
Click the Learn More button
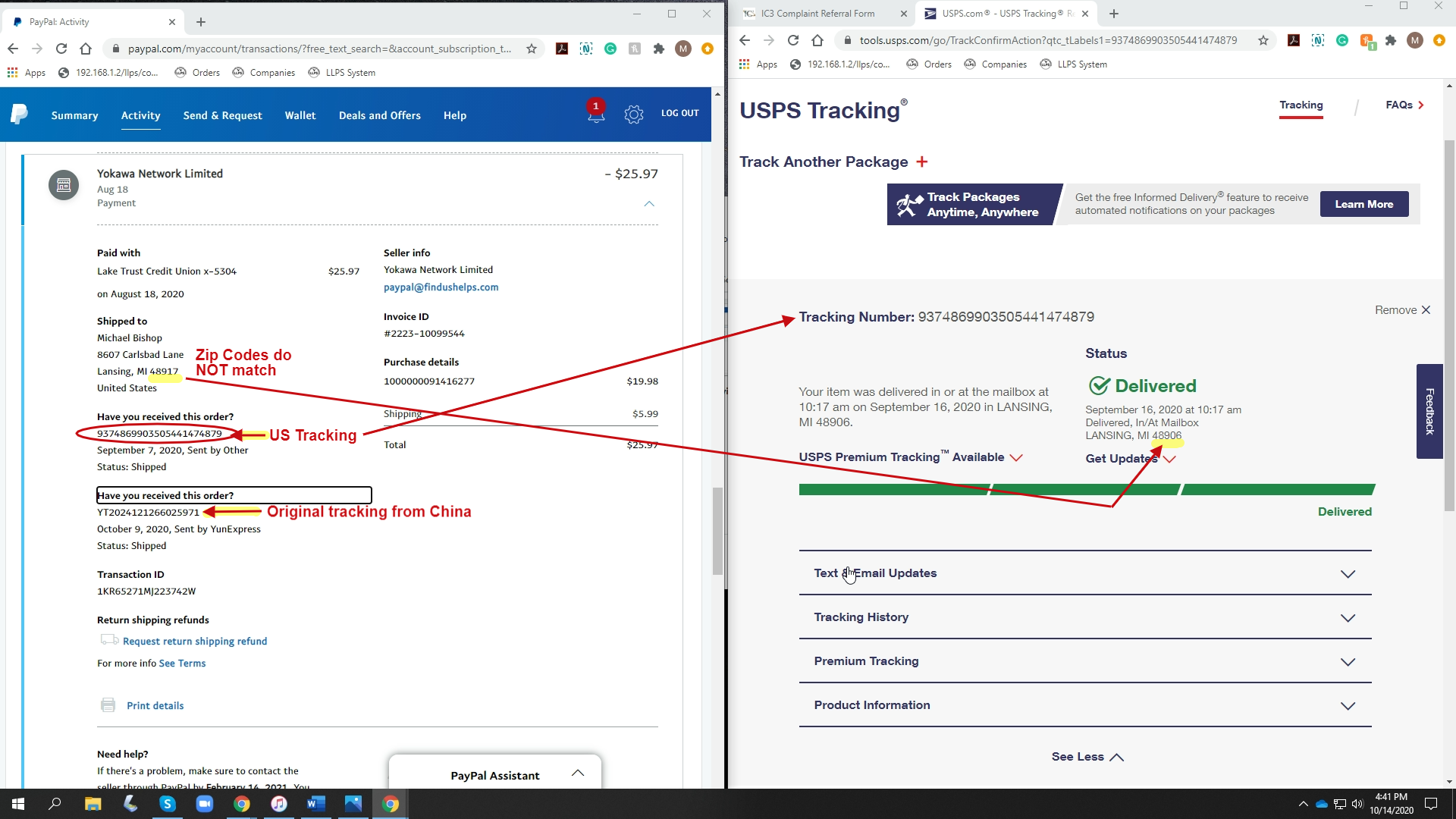(1363, 204)
